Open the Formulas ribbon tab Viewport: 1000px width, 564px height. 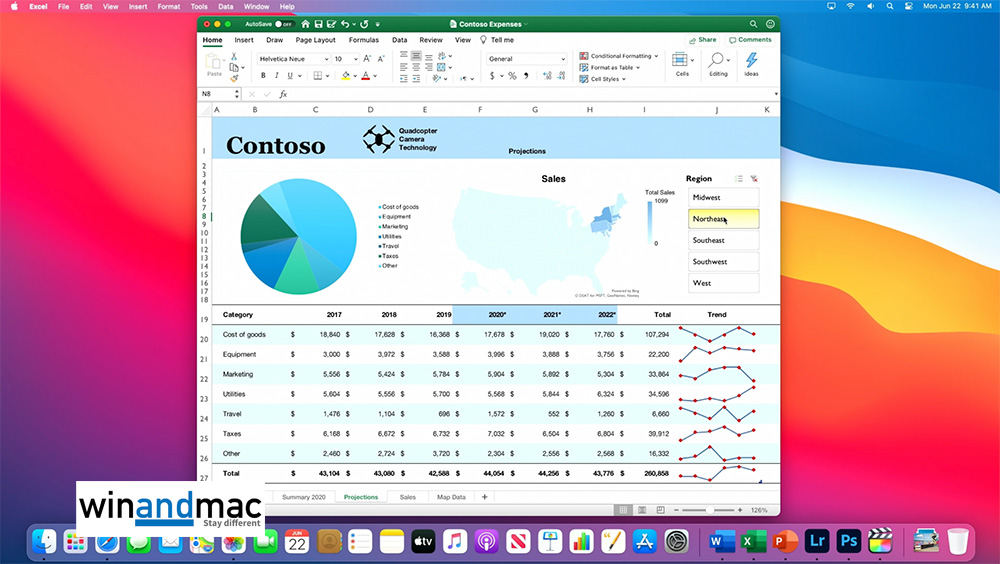(x=363, y=40)
